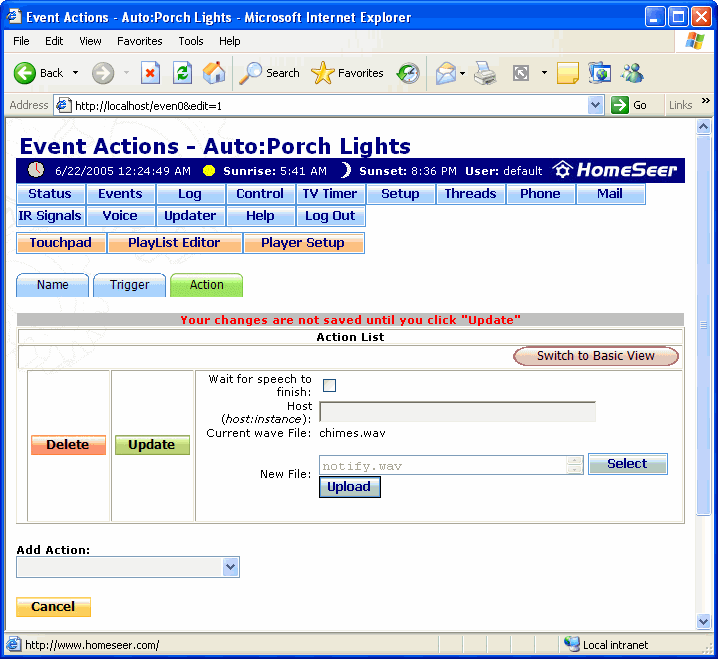Click the Local intranet zone icon

click(x=571, y=644)
